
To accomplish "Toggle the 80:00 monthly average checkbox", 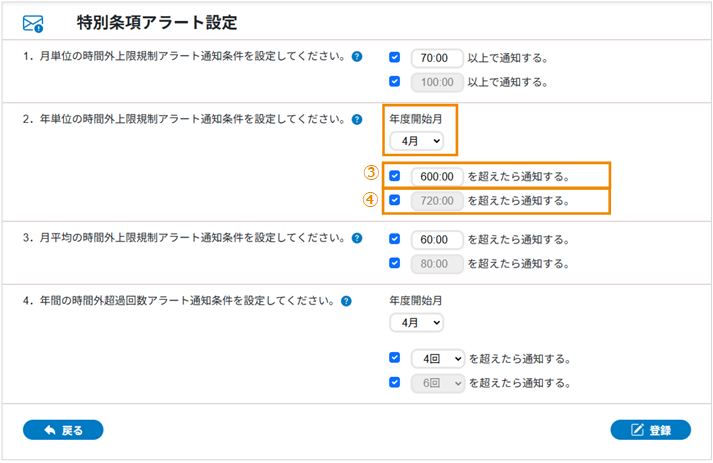I will pyautogui.click(x=395, y=264).
